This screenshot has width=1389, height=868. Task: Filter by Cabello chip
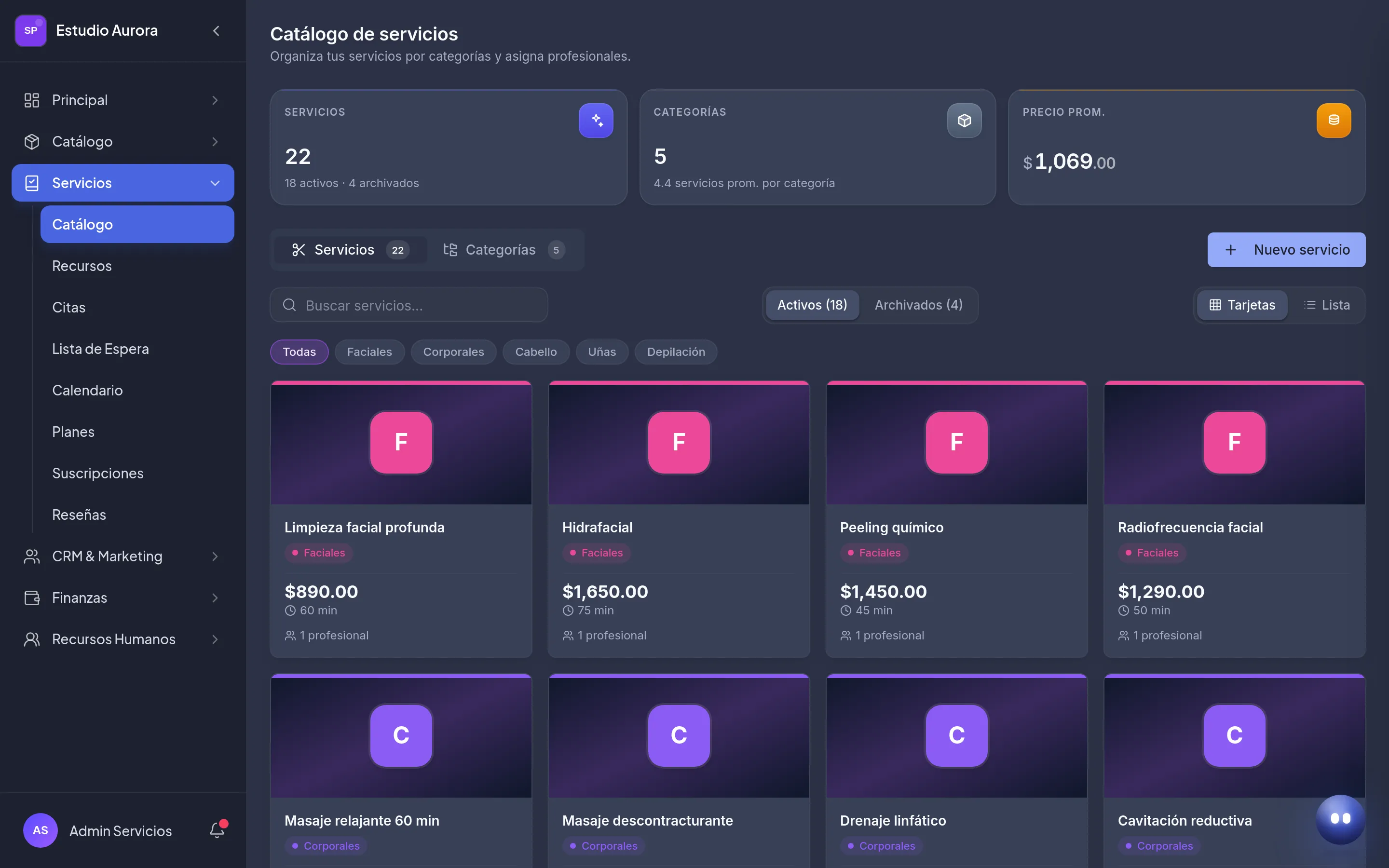tap(535, 352)
